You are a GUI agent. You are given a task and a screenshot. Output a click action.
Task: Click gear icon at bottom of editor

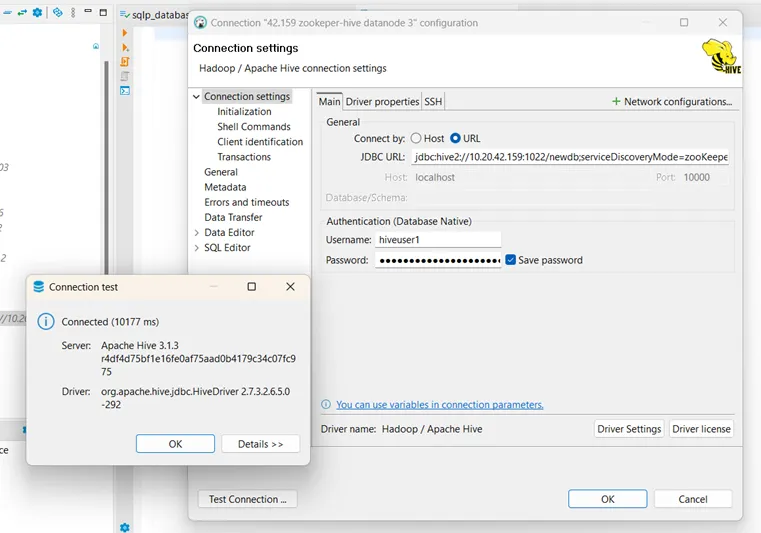point(125,527)
